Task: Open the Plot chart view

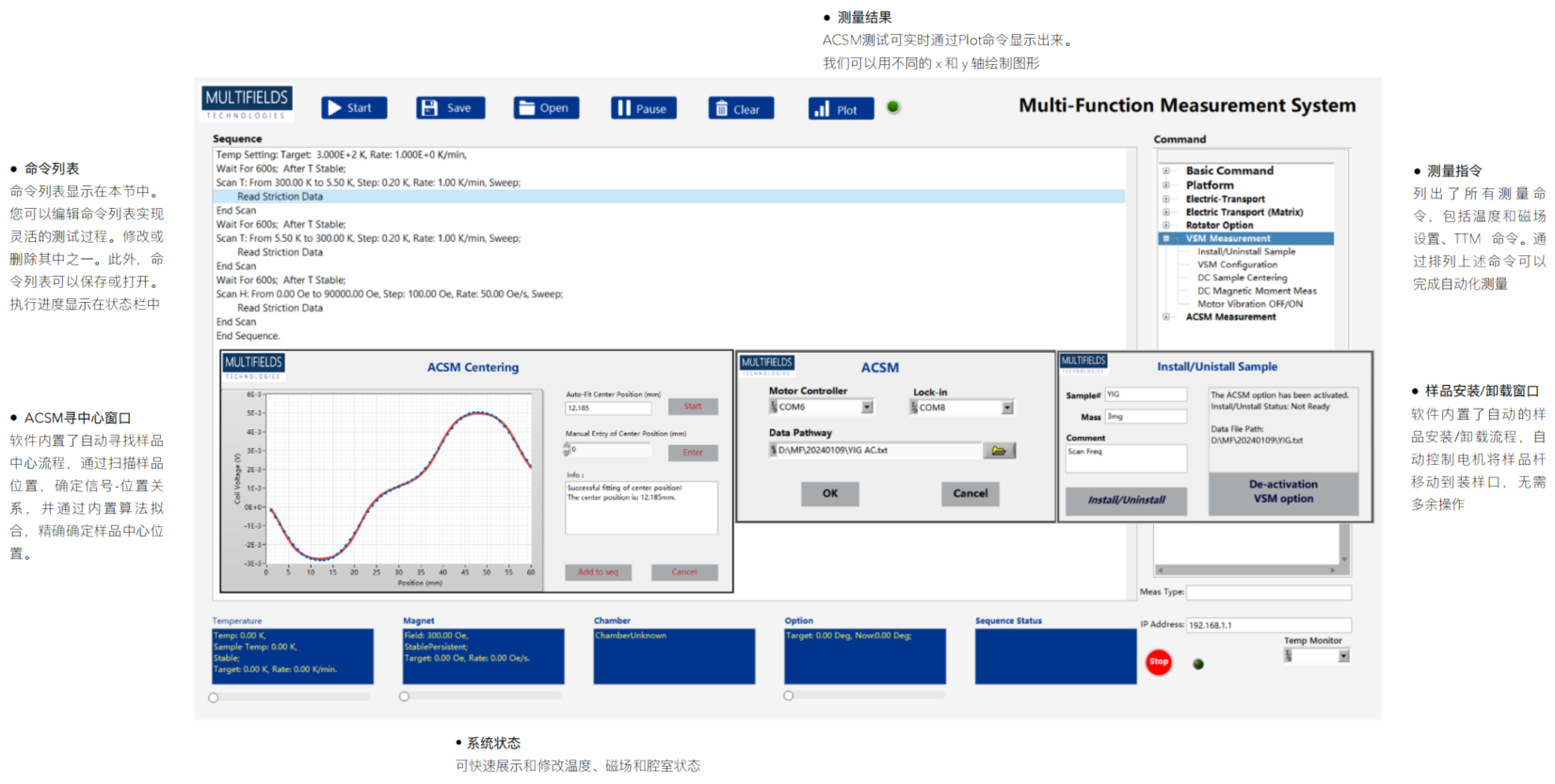Action: pos(840,109)
